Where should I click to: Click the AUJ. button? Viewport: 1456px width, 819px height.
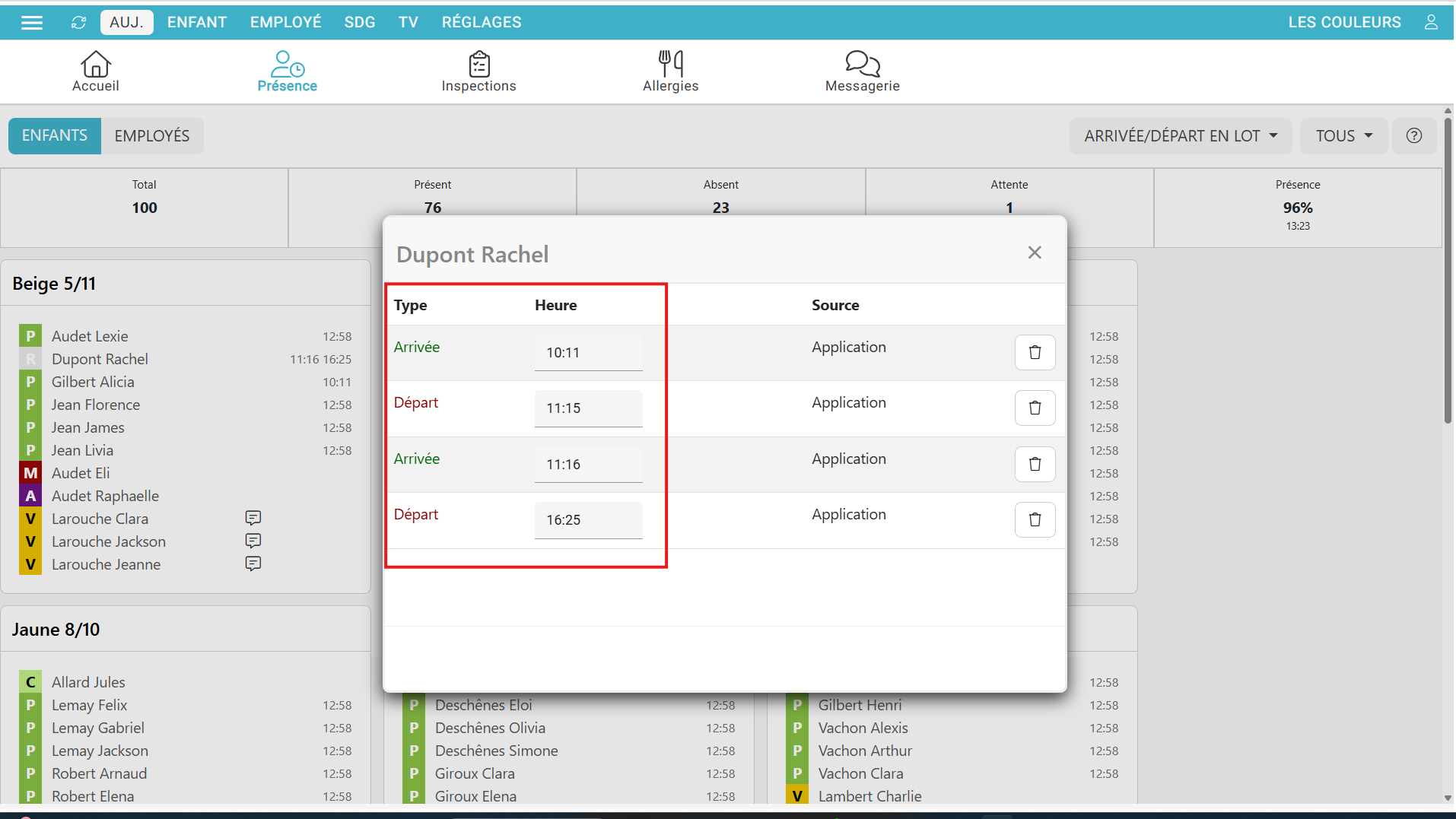click(x=126, y=22)
